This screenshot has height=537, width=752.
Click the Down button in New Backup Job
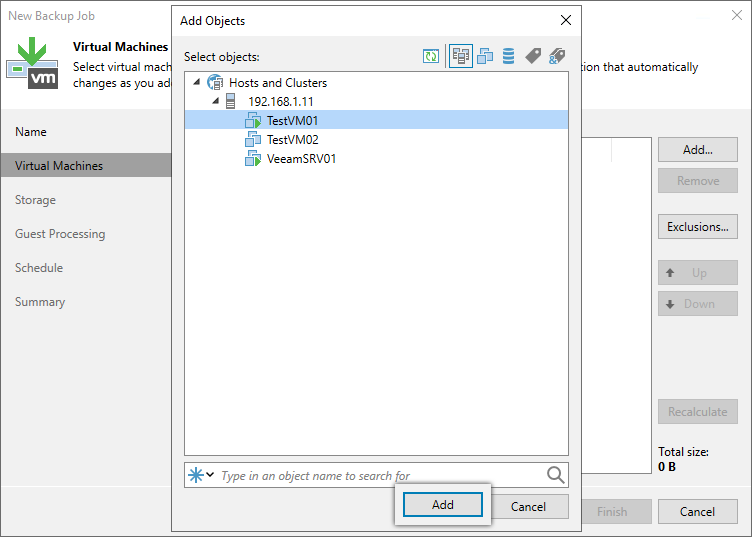click(x=698, y=304)
